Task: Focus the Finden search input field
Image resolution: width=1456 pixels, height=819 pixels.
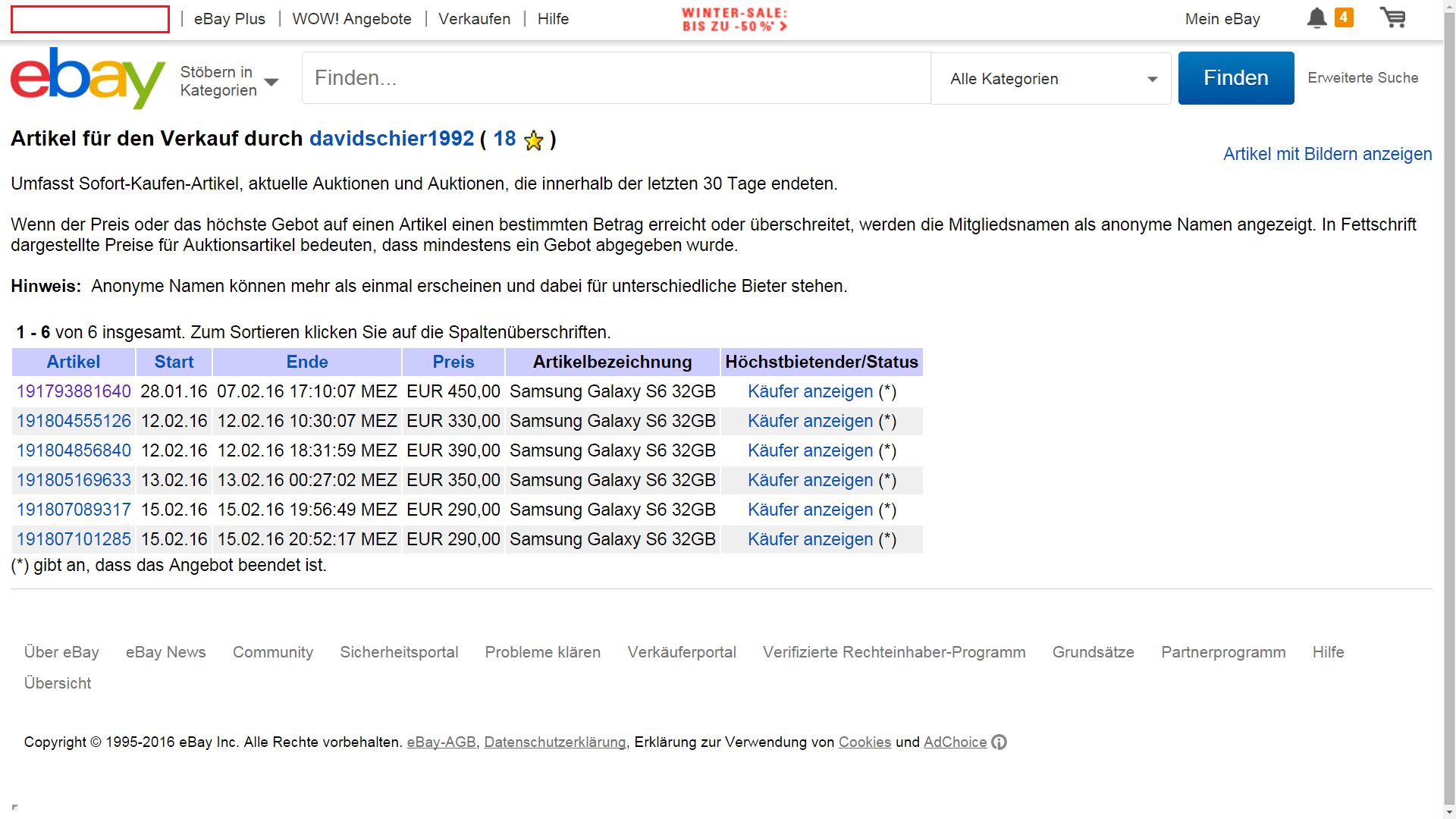Action: (616, 78)
